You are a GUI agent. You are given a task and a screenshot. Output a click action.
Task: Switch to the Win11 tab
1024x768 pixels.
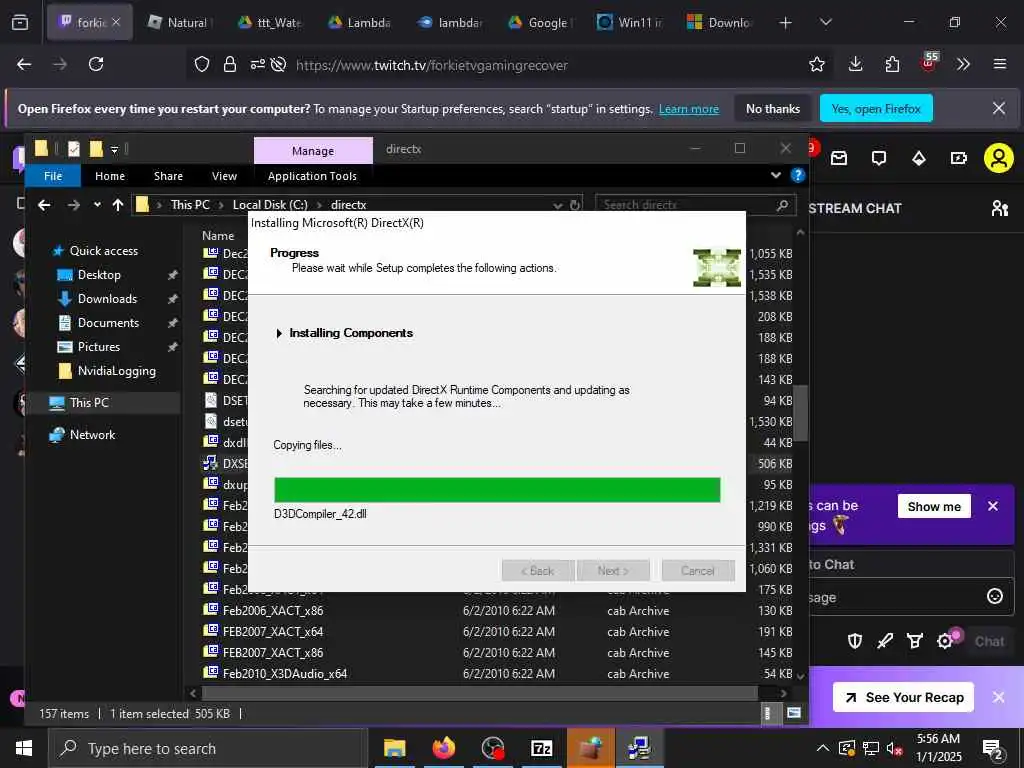pos(630,22)
